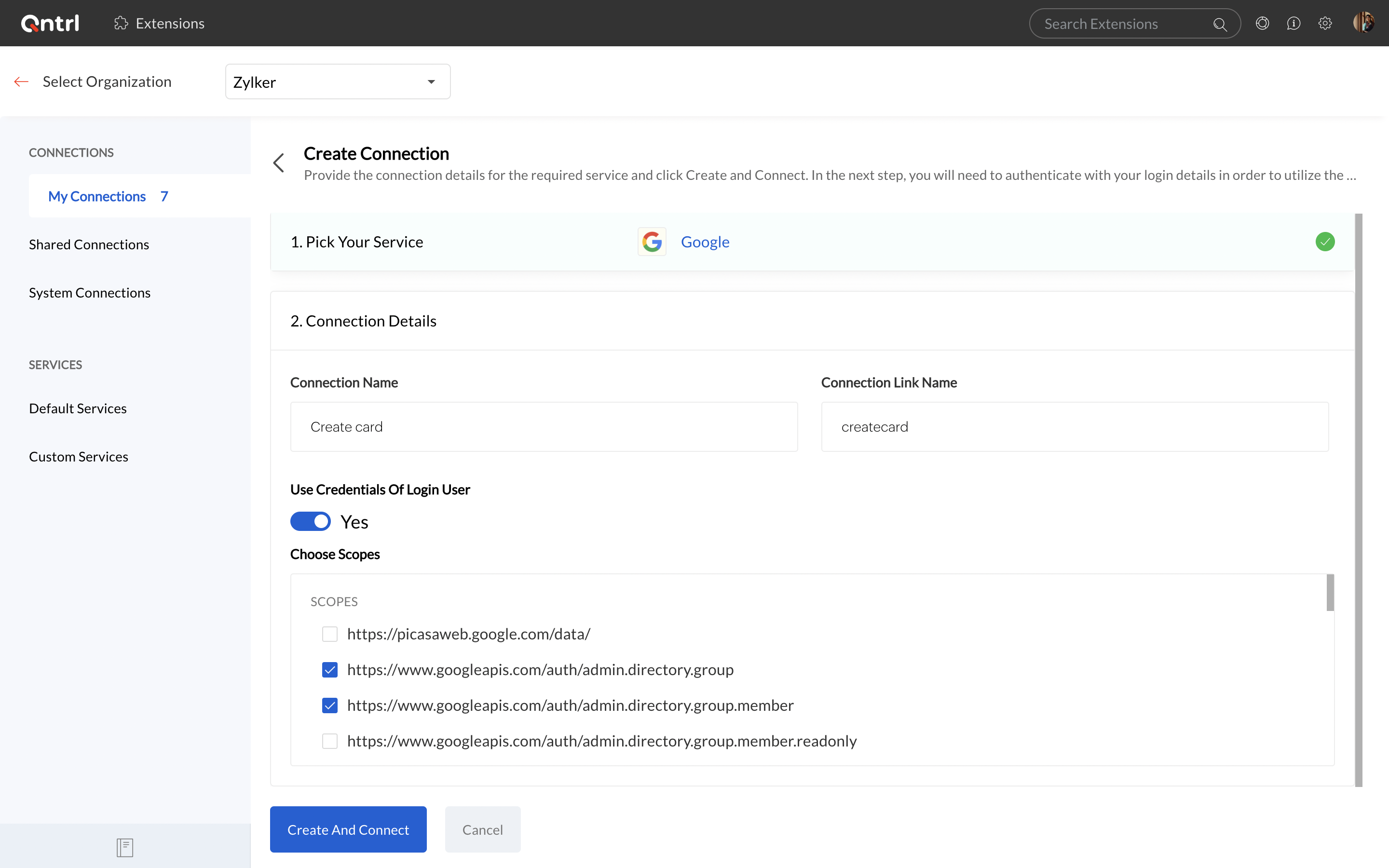Uncheck the admin.directory.group.member scope
Image resolution: width=1389 pixels, height=868 pixels.
(x=329, y=705)
